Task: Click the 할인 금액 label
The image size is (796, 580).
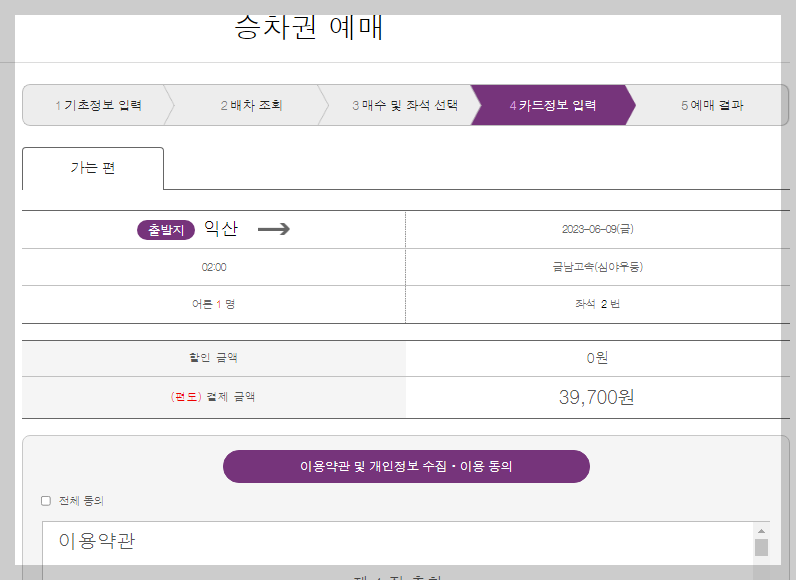Action: (214, 358)
